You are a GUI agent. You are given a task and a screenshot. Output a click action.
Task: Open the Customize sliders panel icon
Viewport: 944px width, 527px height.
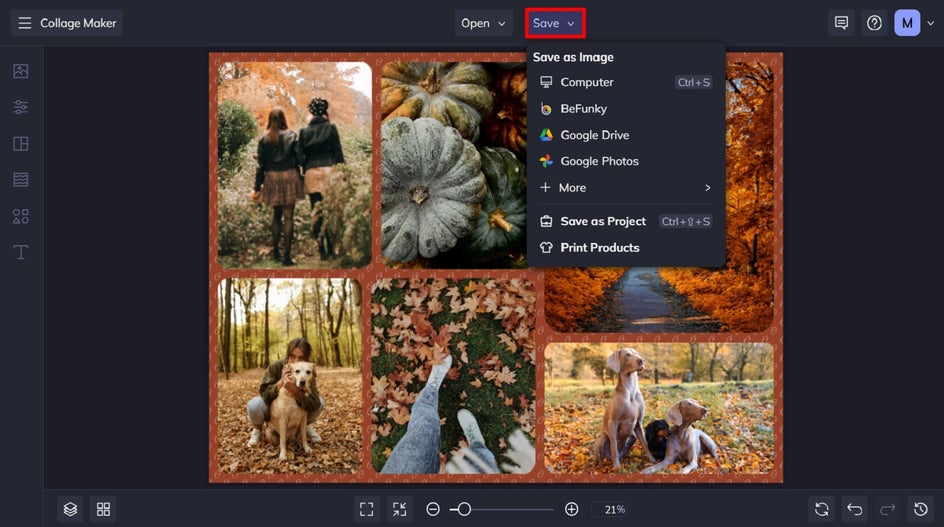point(20,107)
